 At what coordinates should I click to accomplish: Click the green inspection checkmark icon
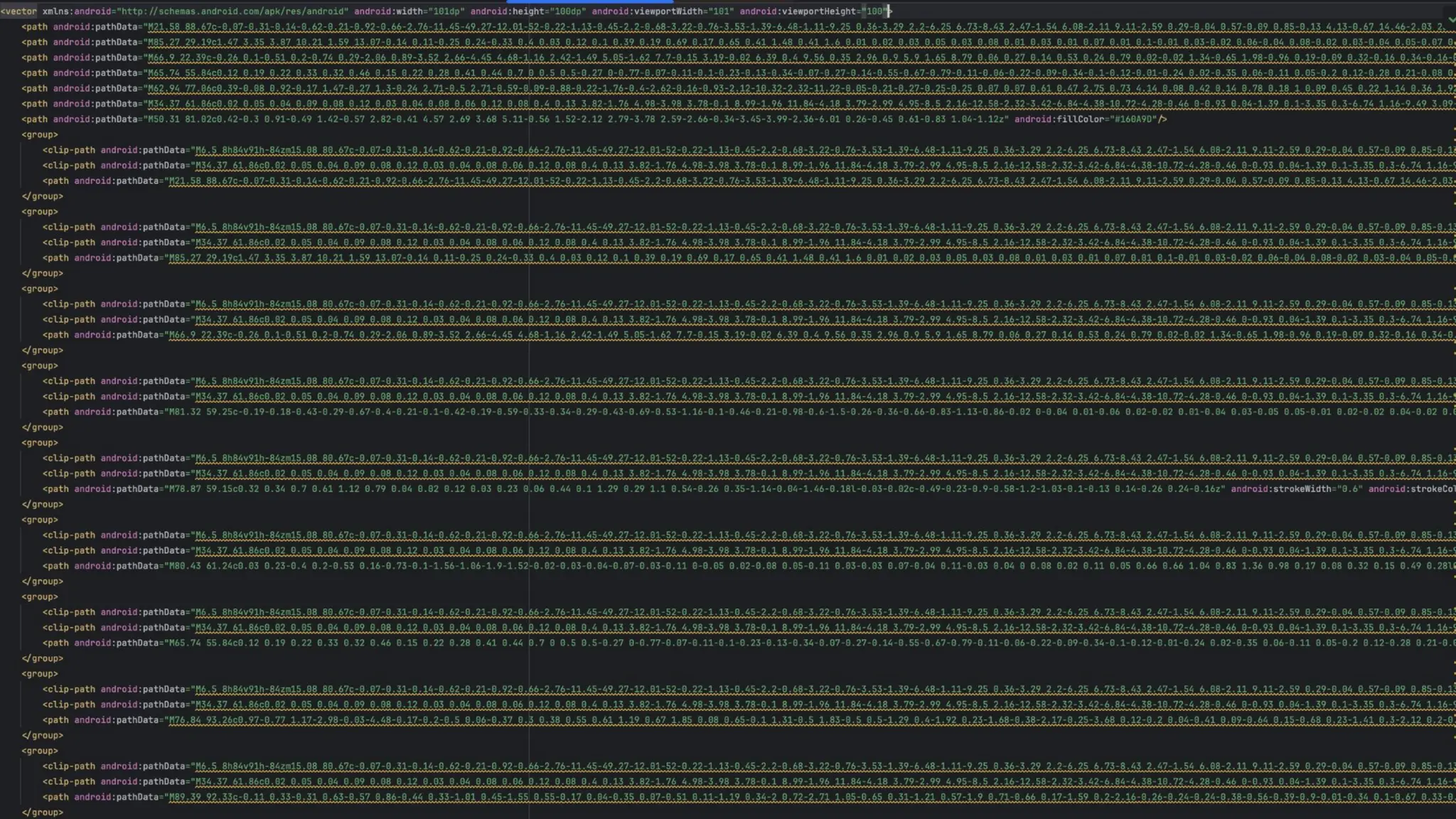pyautogui.click(x=1451, y=20)
